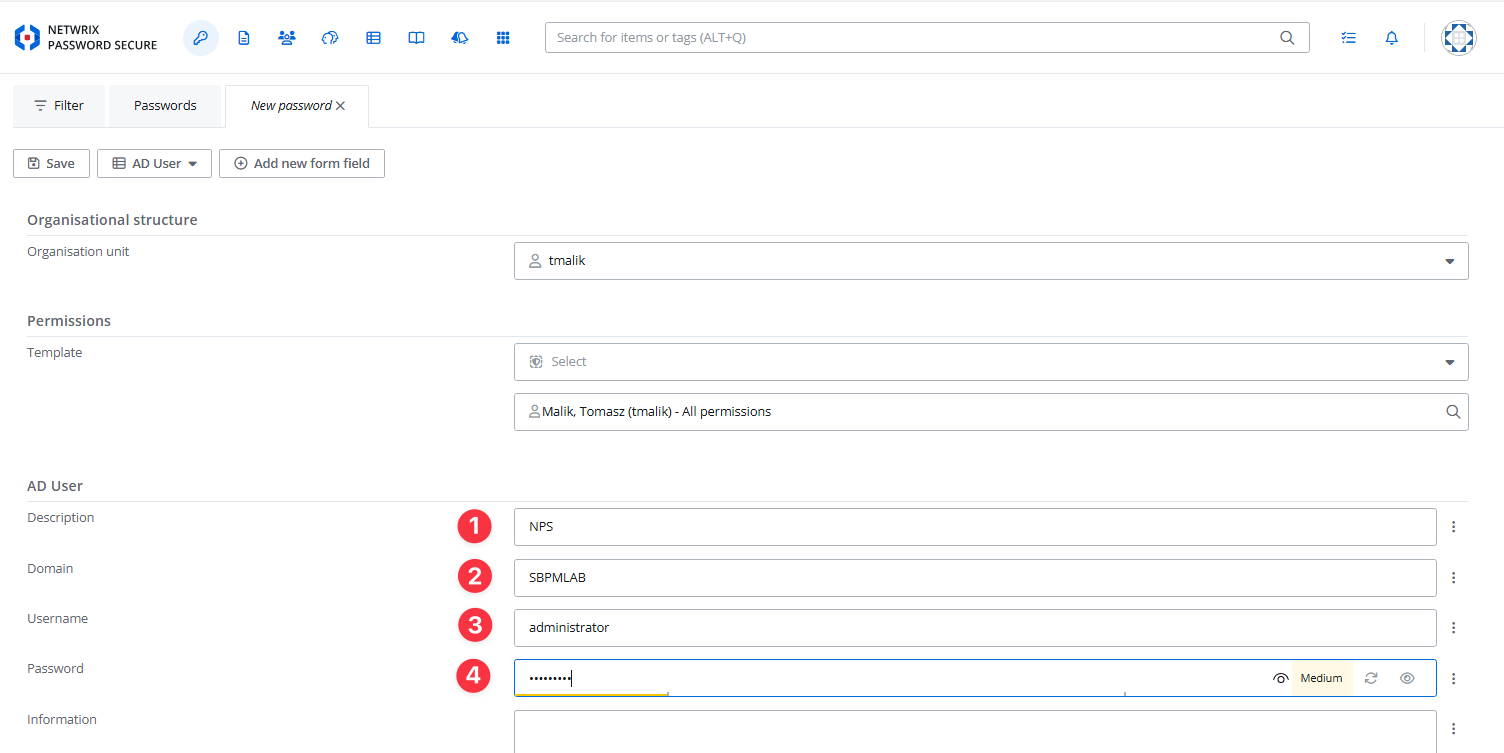This screenshot has width=1504, height=753.
Task: Open the Organisational structure people icon
Action: coord(287,38)
